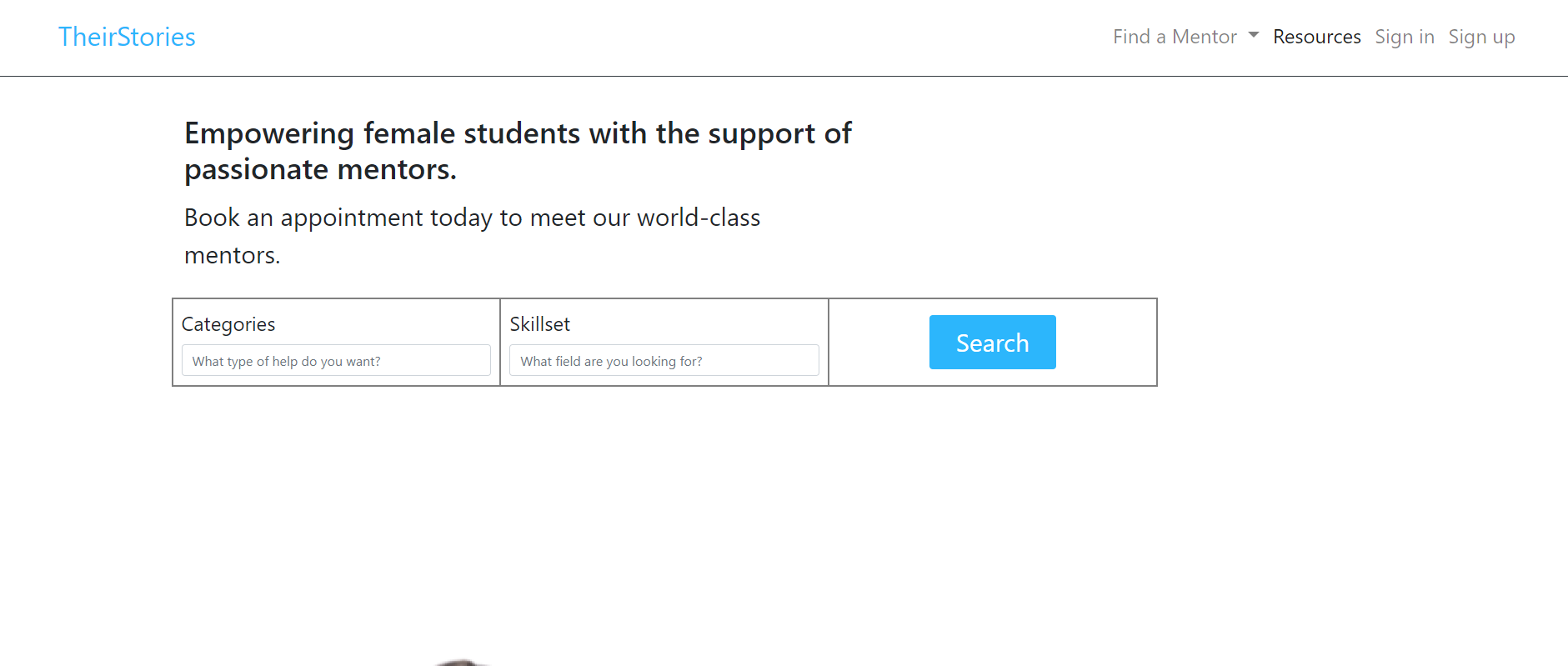Image resolution: width=1568 pixels, height=666 pixels.
Task: Click the word "Search" on the button
Action: tap(992, 343)
